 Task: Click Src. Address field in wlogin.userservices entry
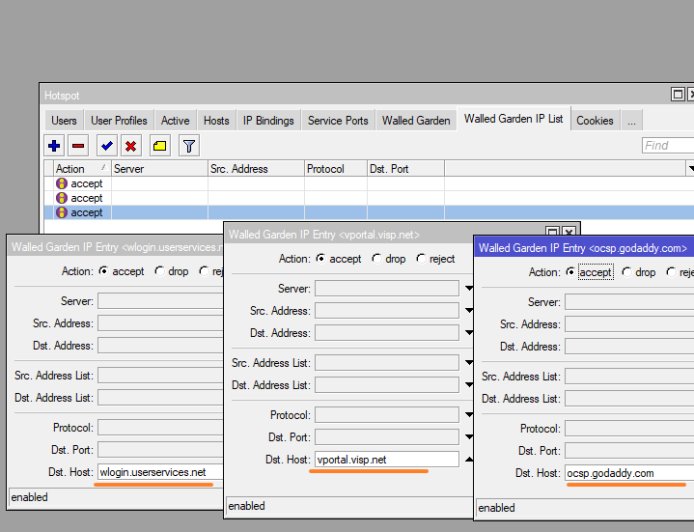tap(160, 323)
